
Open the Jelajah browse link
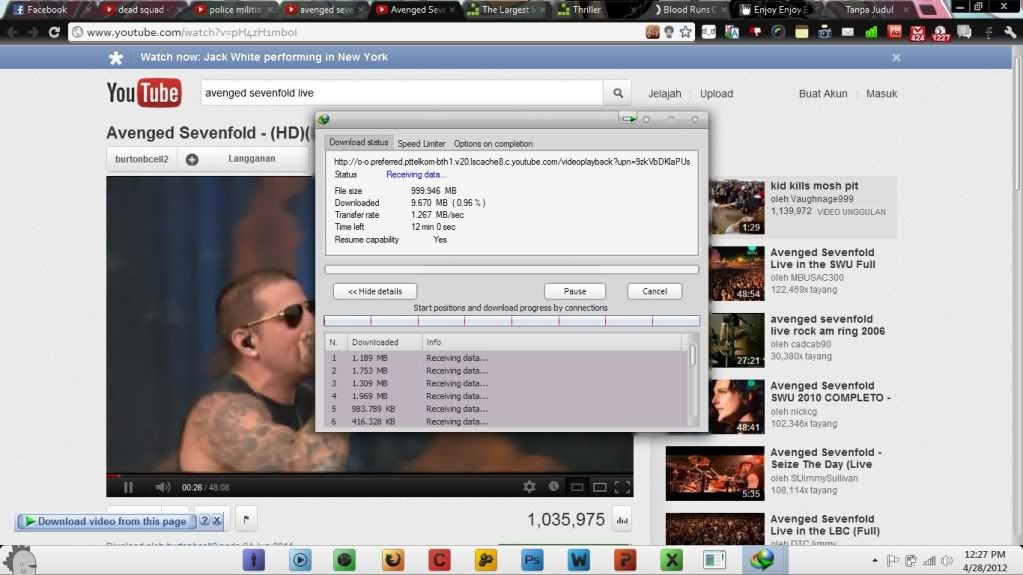click(x=664, y=93)
